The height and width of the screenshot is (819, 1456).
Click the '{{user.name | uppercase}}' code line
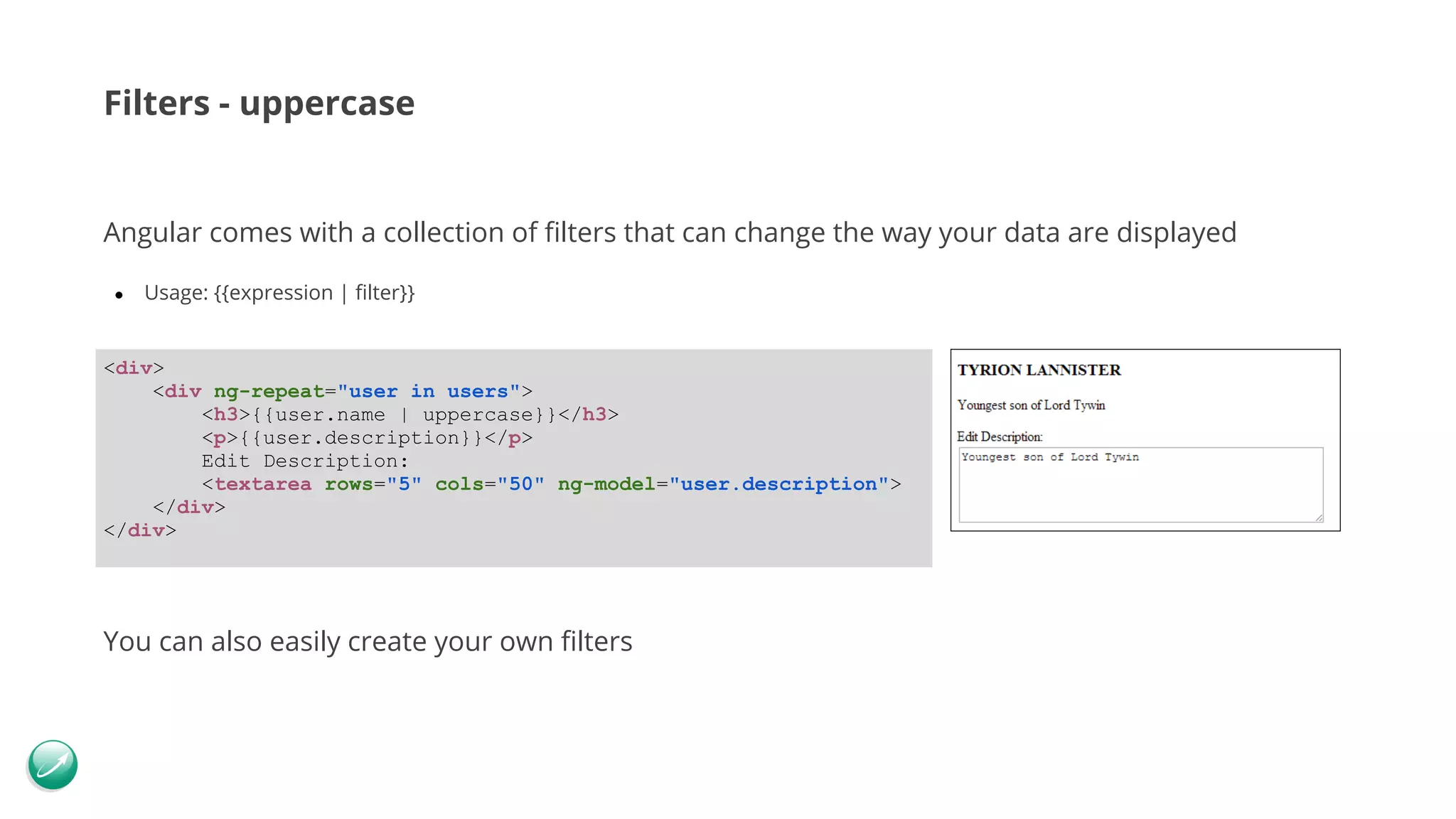pos(410,414)
